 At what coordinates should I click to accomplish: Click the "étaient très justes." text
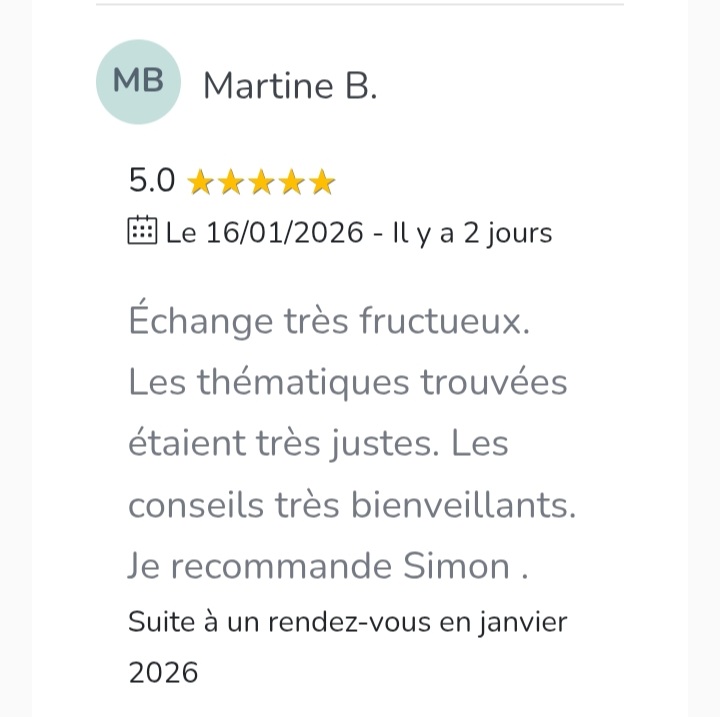[x=283, y=443]
